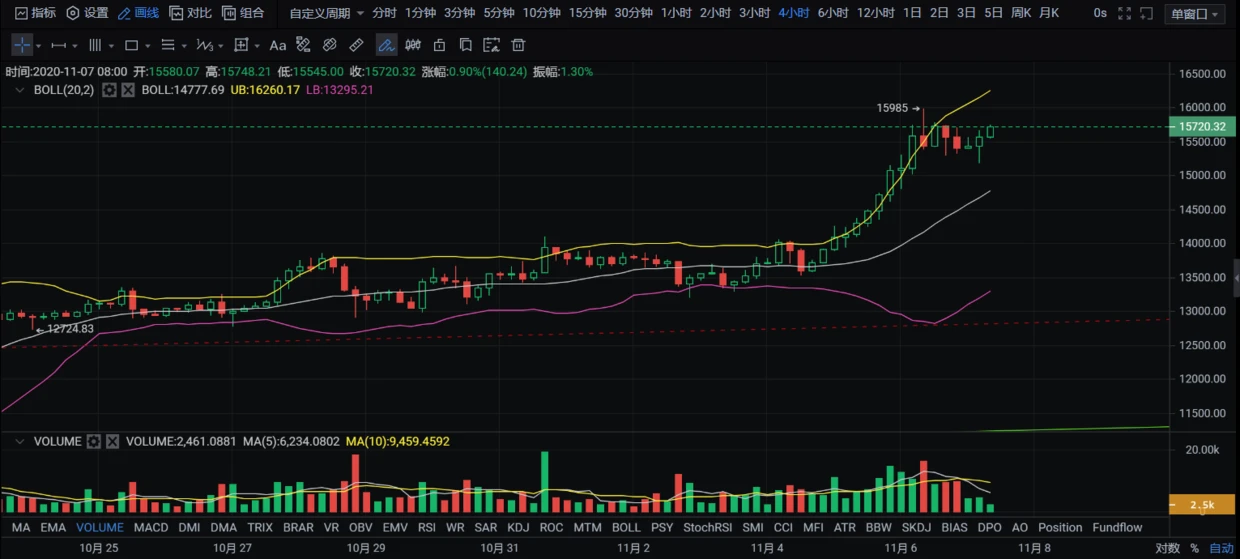
Task: Toggle 自动 auto scale
Action: point(1221,548)
